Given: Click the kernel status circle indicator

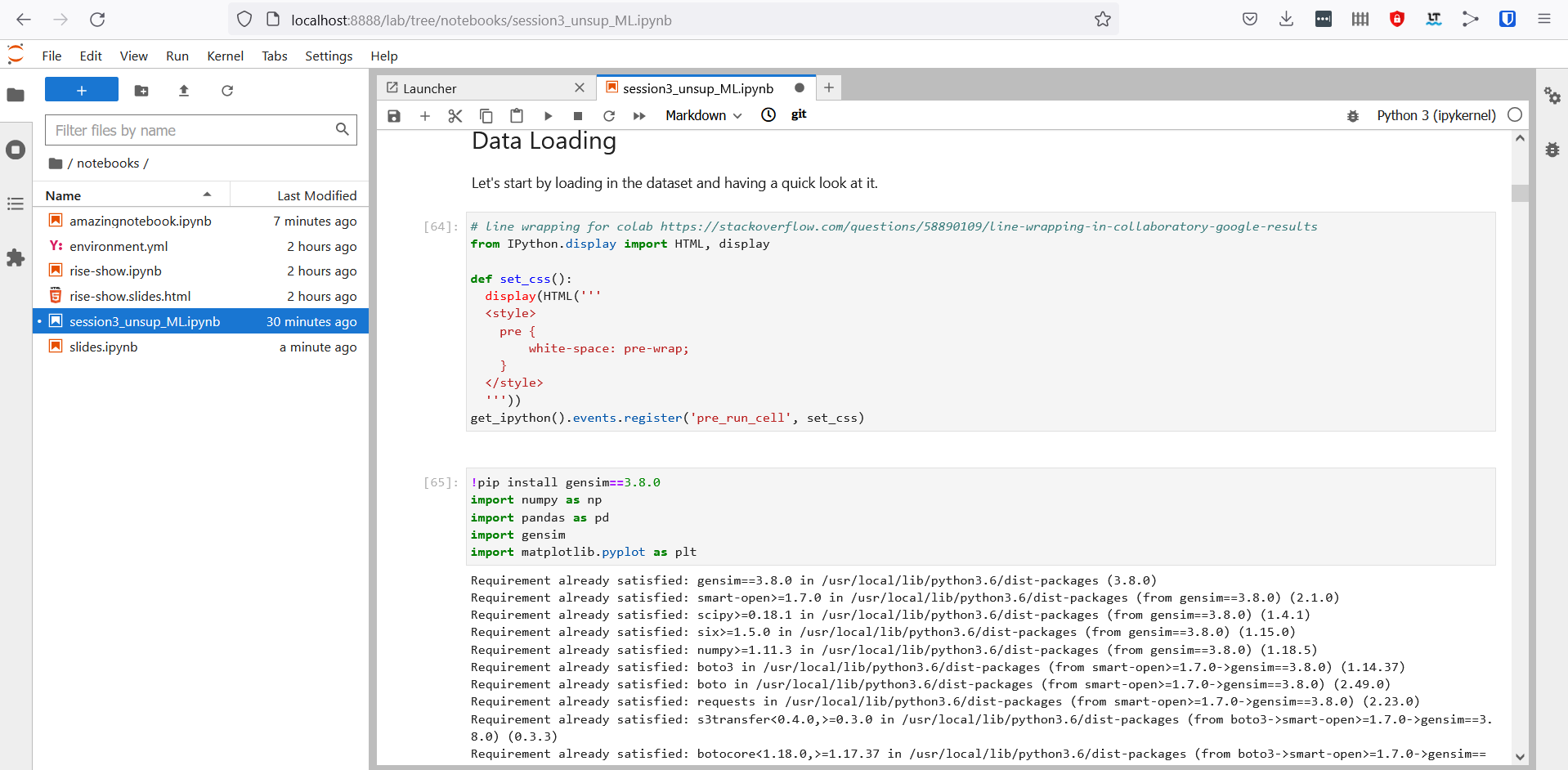Looking at the screenshot, I should click(x=1515, y=115).
